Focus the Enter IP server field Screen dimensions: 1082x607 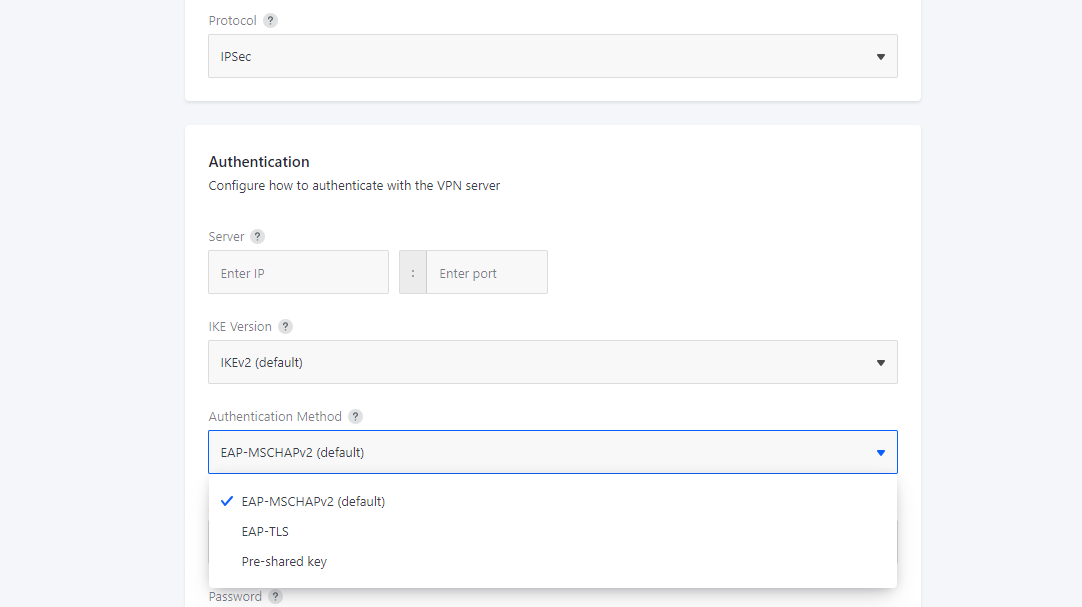298,273
